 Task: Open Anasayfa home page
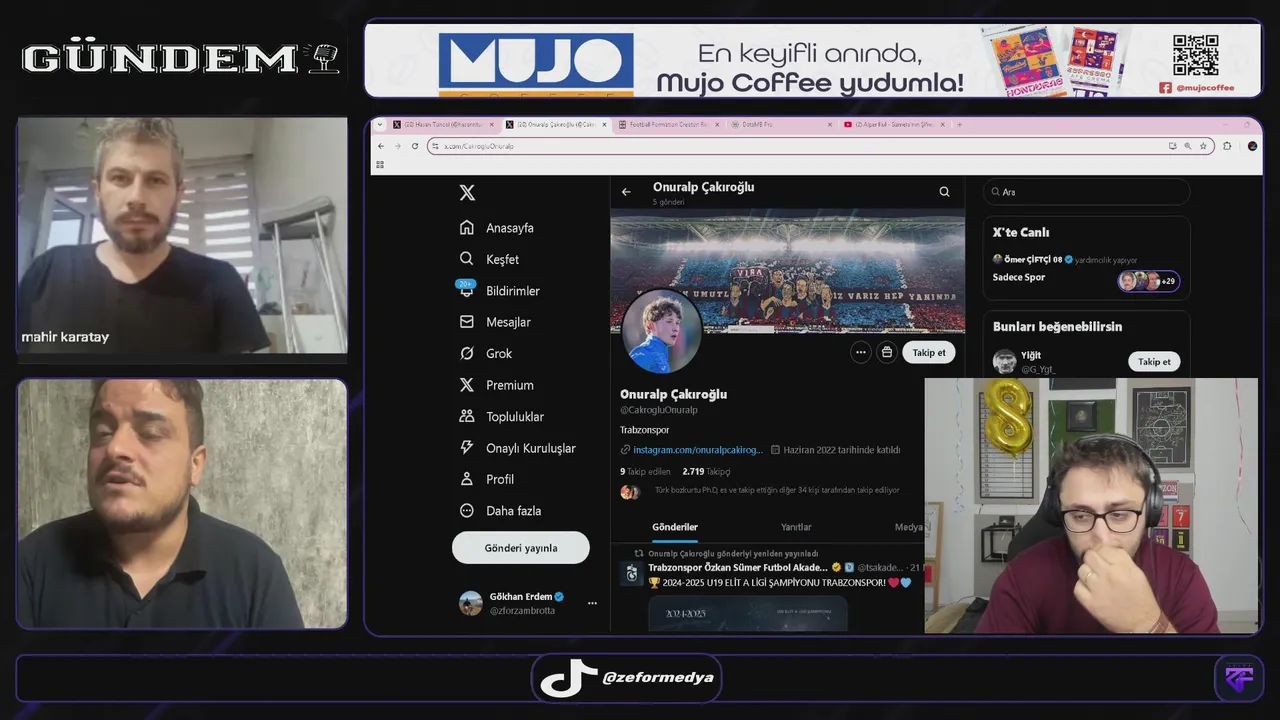497,228
